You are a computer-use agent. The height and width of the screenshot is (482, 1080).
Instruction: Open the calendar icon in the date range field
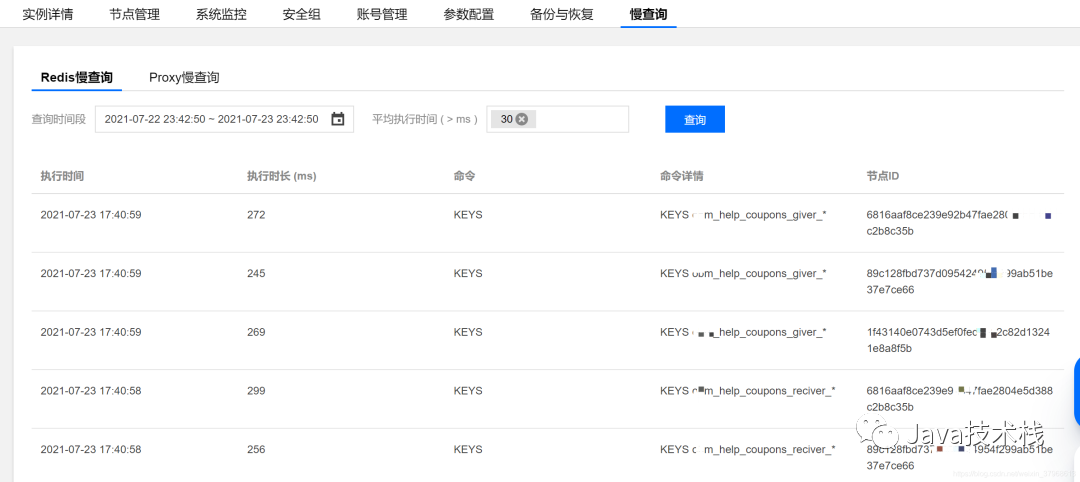tap(338, 119)
